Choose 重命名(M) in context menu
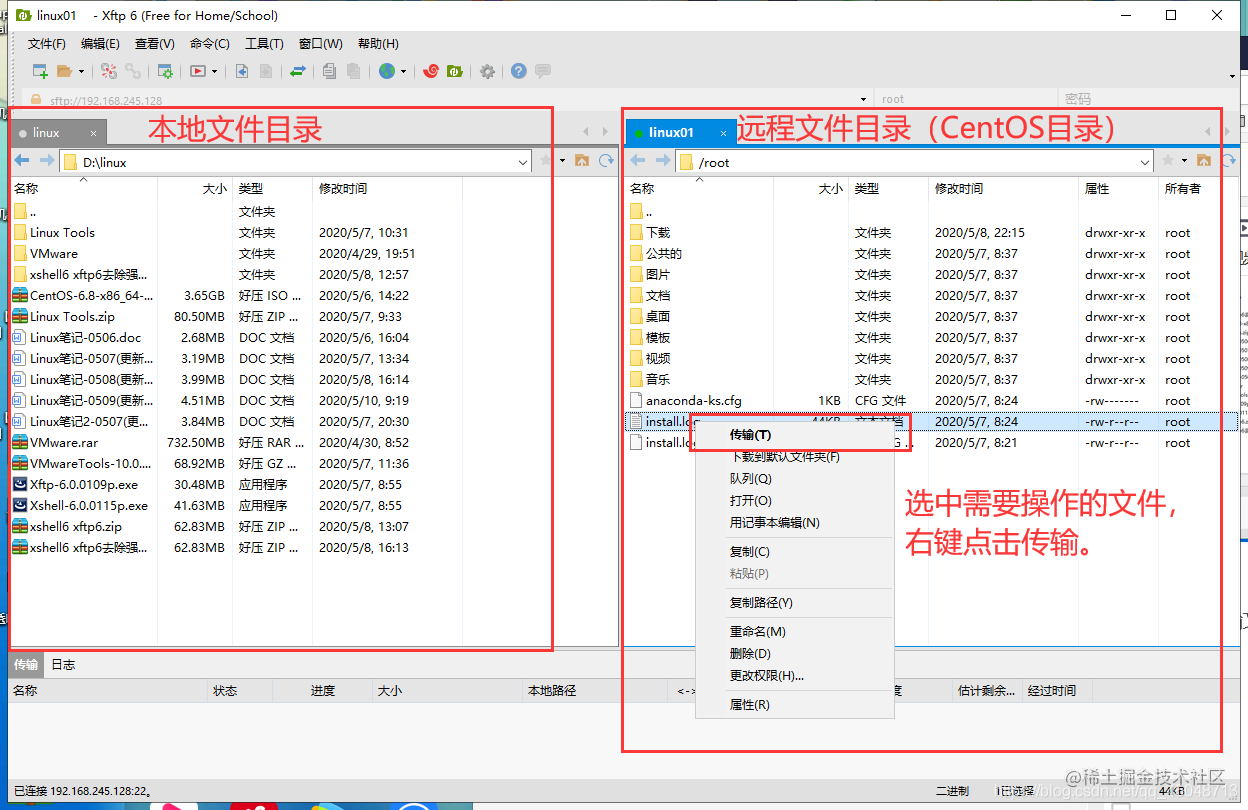The image size is (1248, 810). pos(794,632)
